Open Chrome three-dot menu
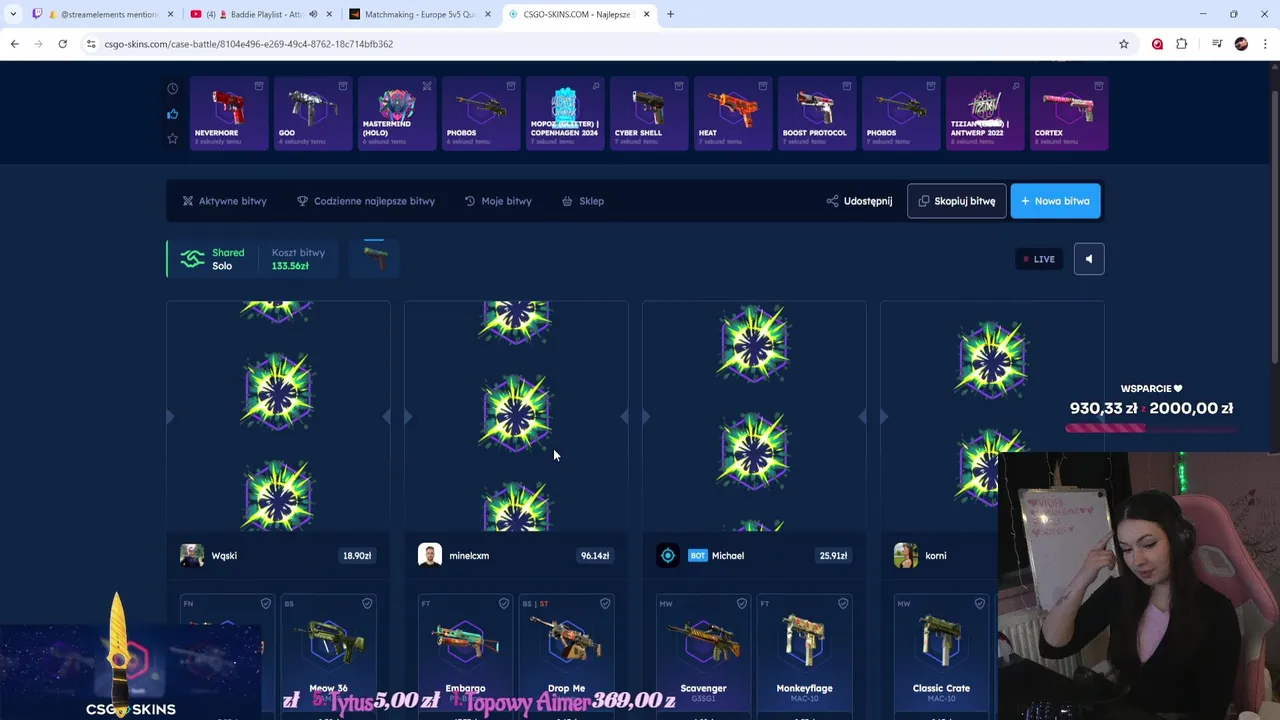The width and height of the screenshot is (1280, 720). click(x=1266, y=44)
